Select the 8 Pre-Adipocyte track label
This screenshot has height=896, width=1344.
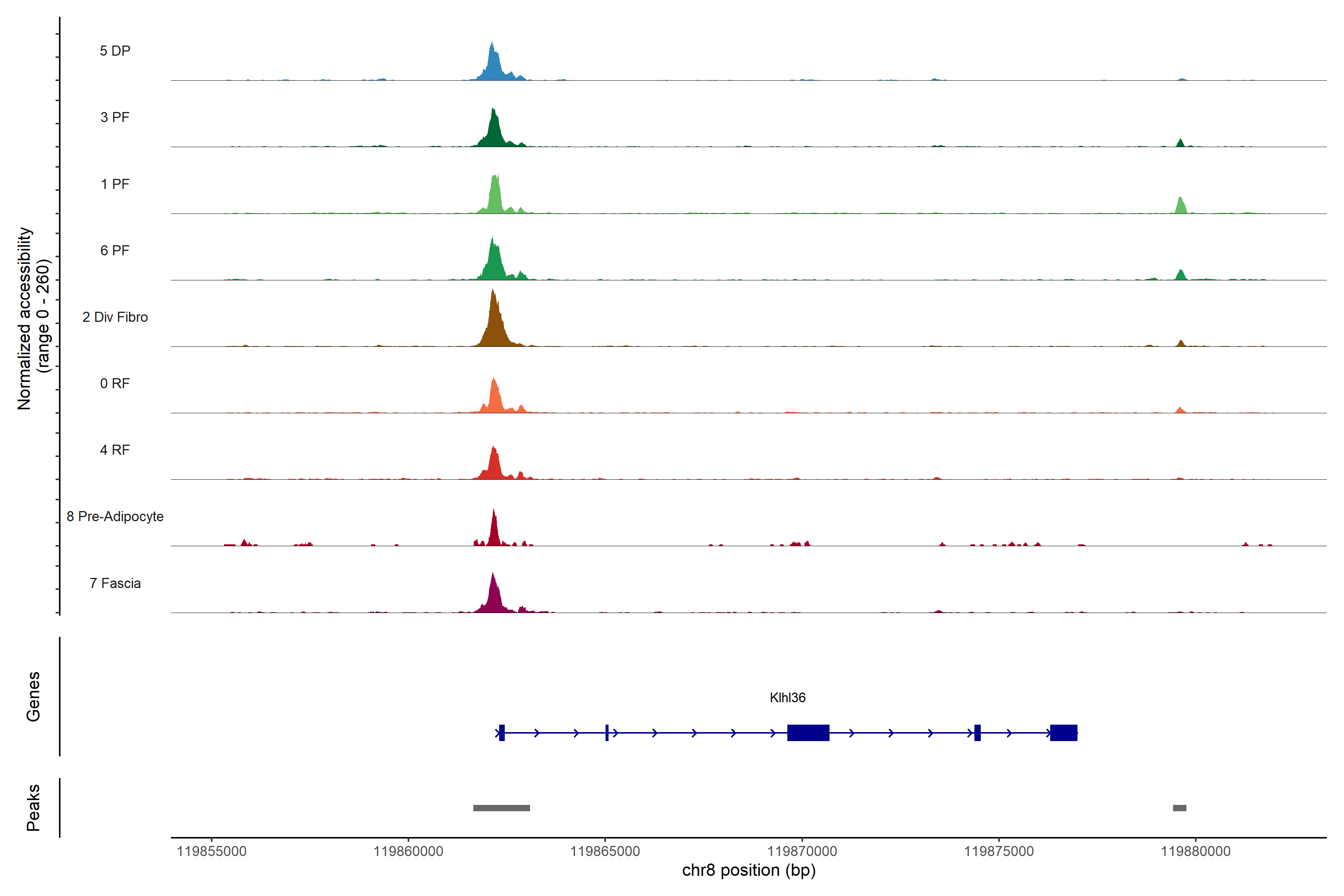pyautogui.click(x=115, y=517)
